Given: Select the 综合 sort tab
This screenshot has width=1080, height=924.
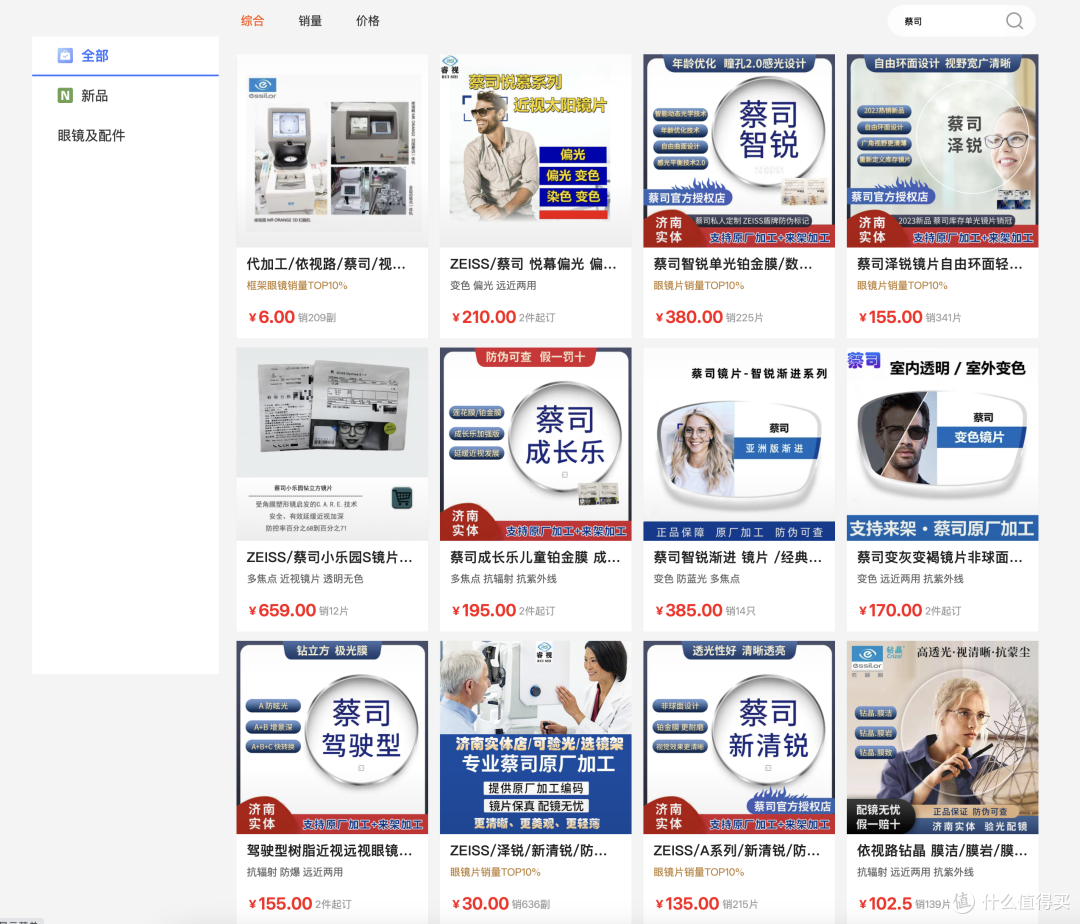Looking at the screenshot, I should 252,21.
